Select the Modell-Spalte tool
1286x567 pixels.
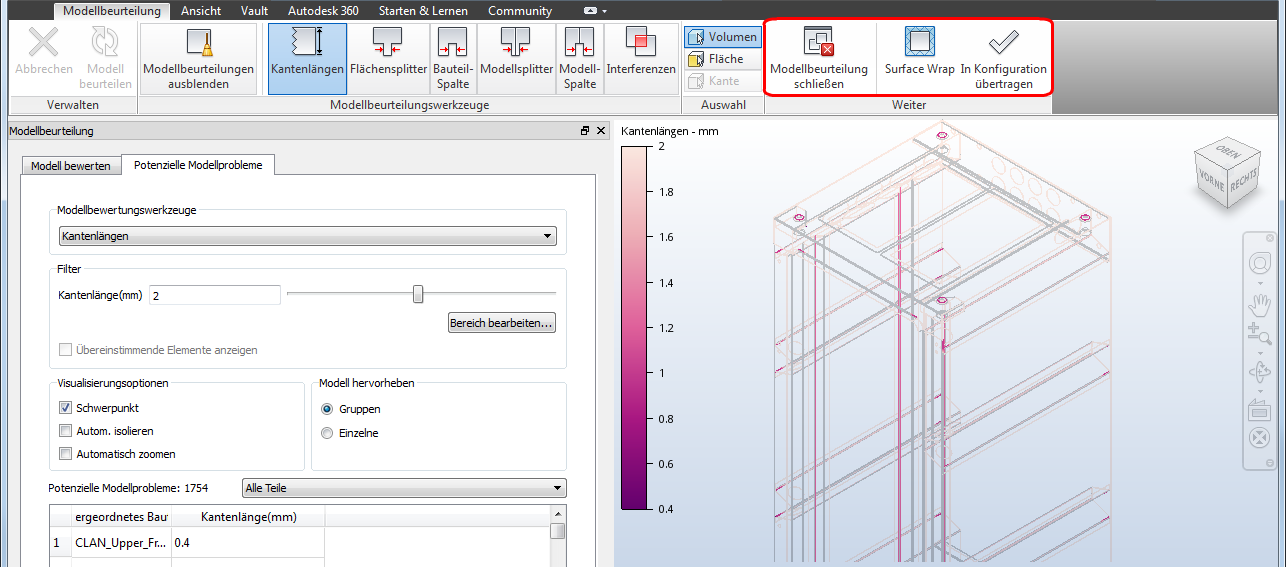pyautogui.click(x=579, y=59)
